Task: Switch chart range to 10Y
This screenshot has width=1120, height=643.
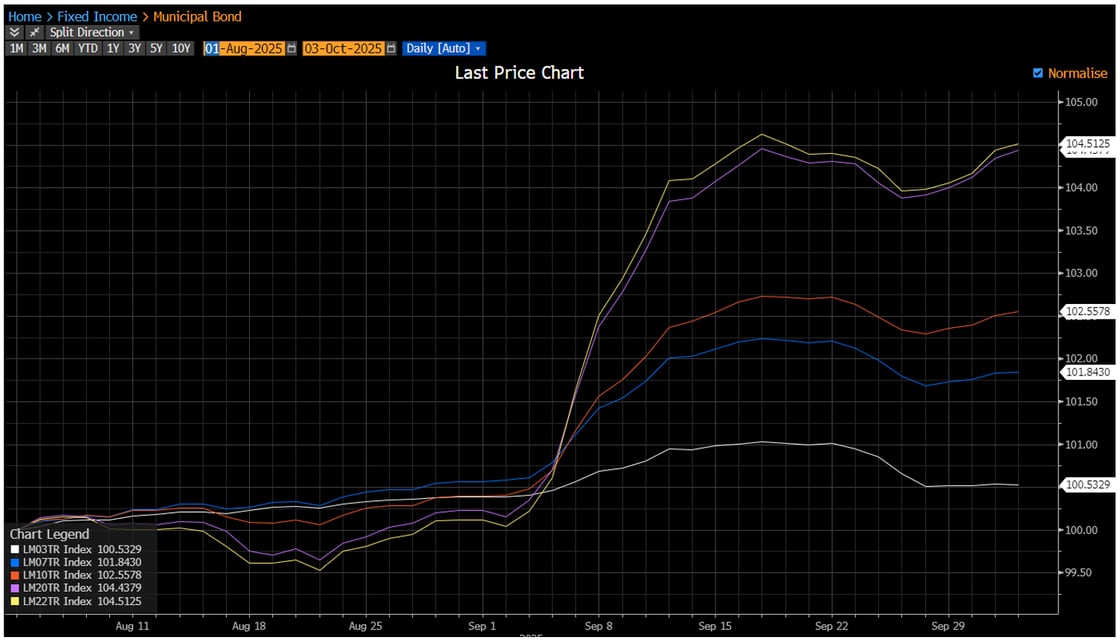Action: (181, 47)
